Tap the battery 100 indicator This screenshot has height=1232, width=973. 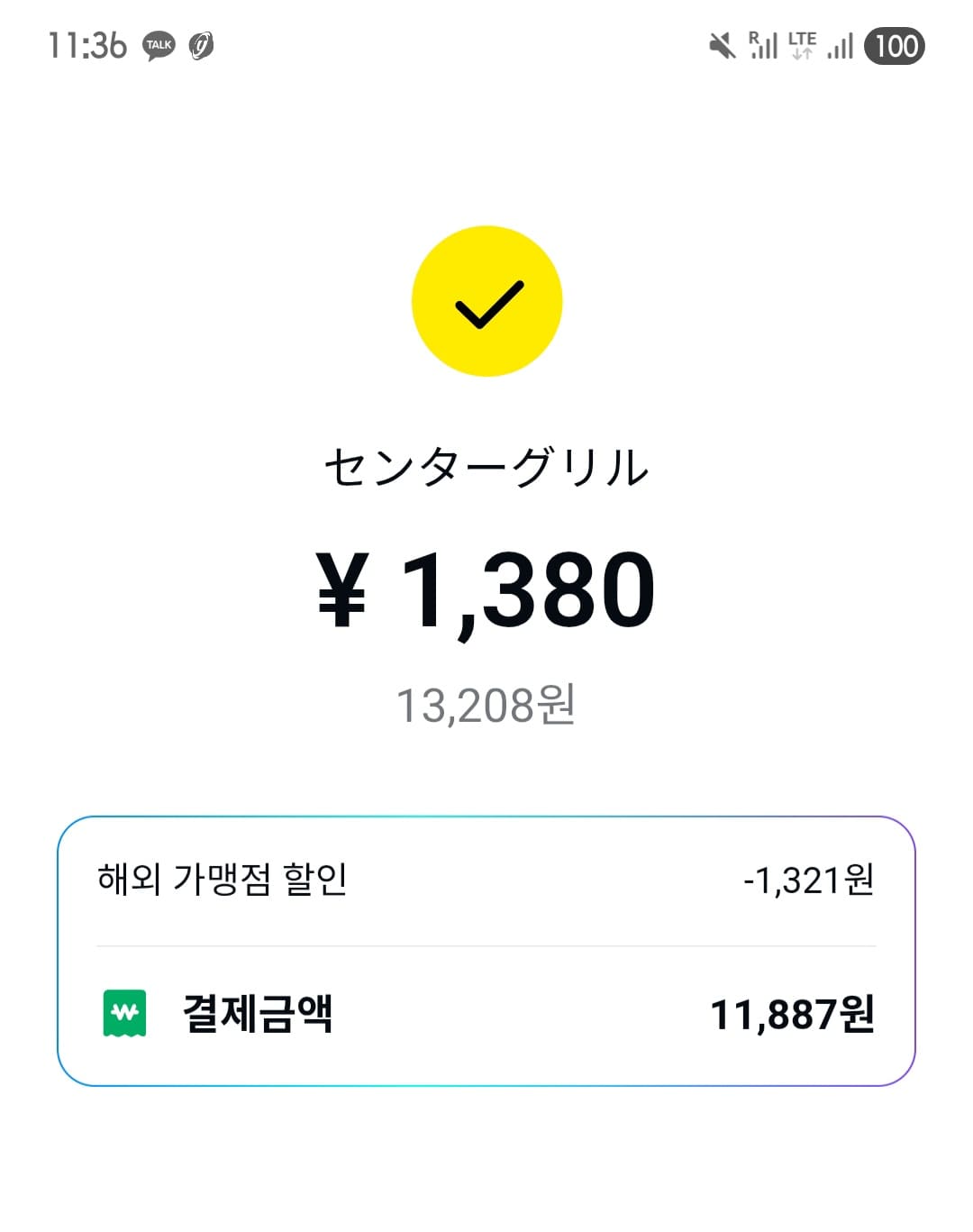895,45
